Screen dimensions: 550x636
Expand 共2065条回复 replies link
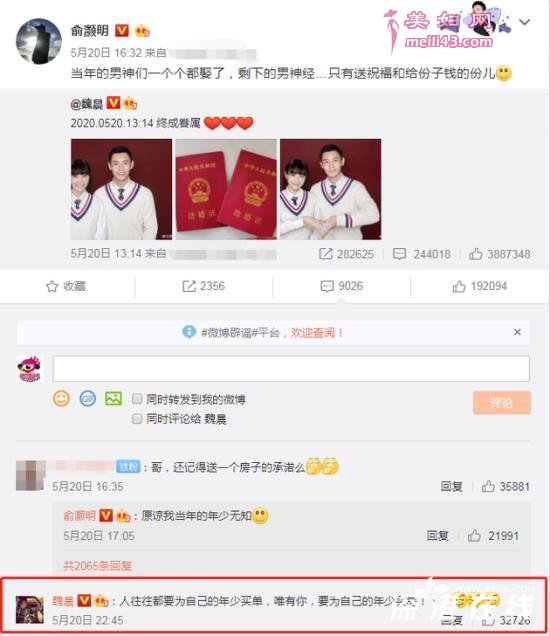97,565
